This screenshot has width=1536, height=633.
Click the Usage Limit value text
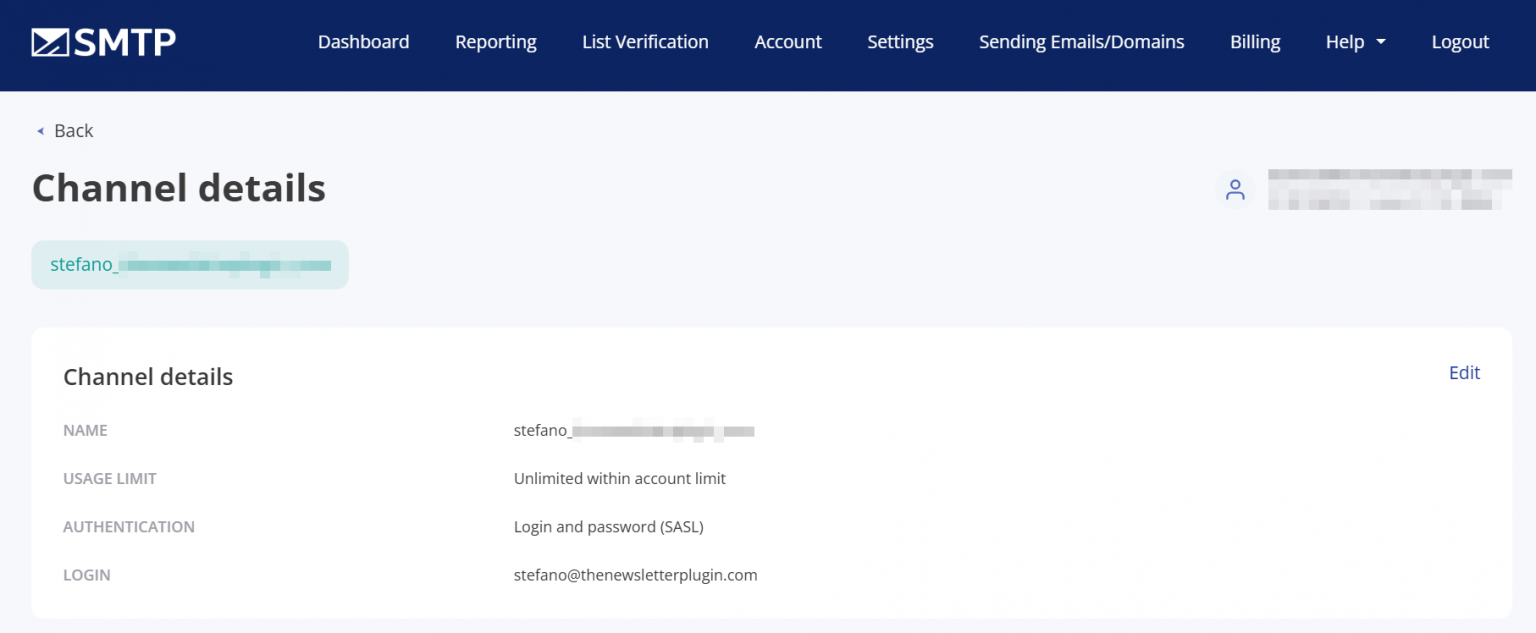click(619, 478)
